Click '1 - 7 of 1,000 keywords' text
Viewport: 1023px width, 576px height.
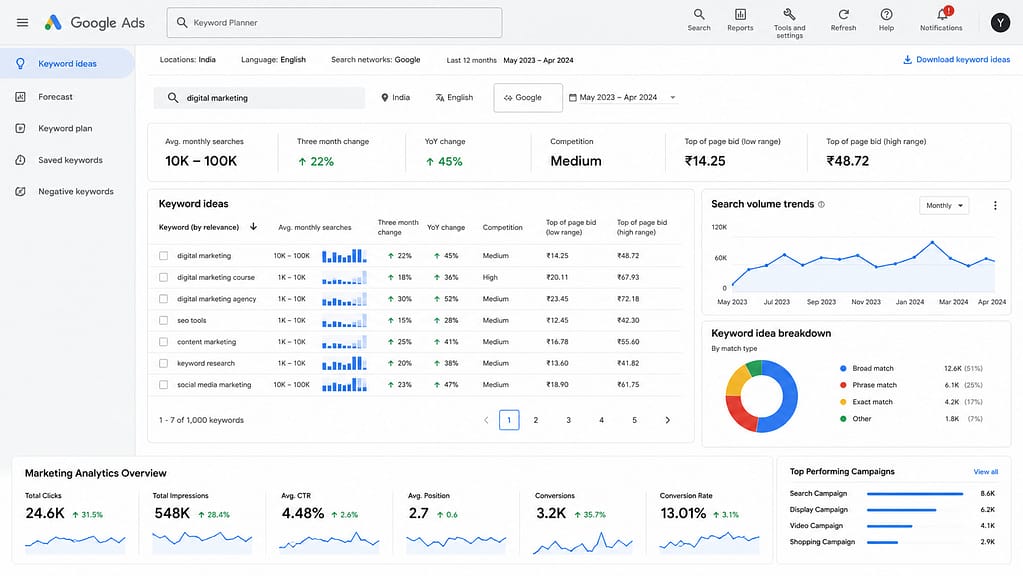[x=202, y=420]
